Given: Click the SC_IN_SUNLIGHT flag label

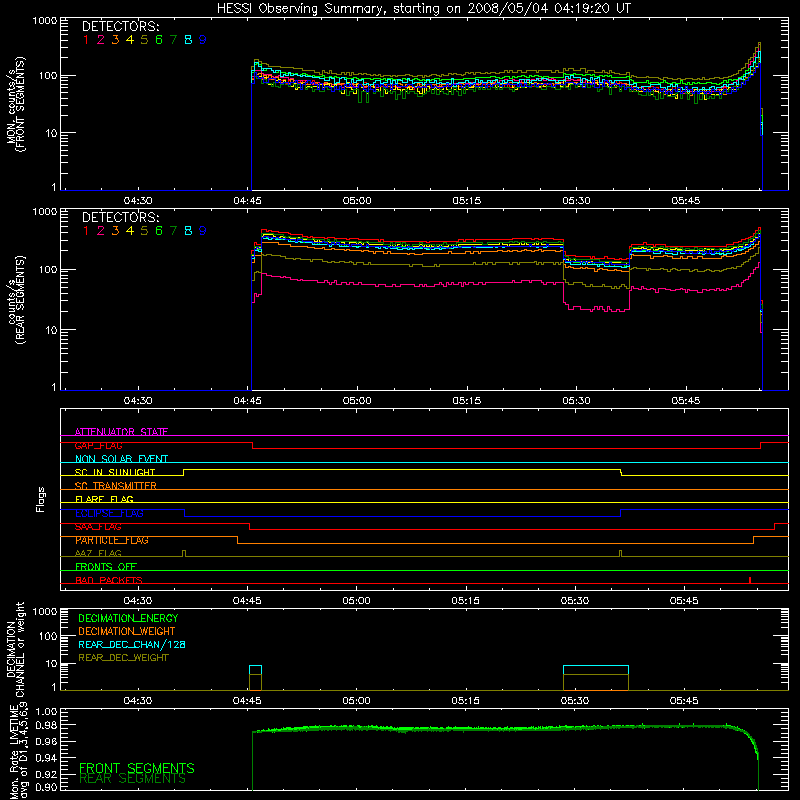Looking at the screenshot, I should 115,472.
